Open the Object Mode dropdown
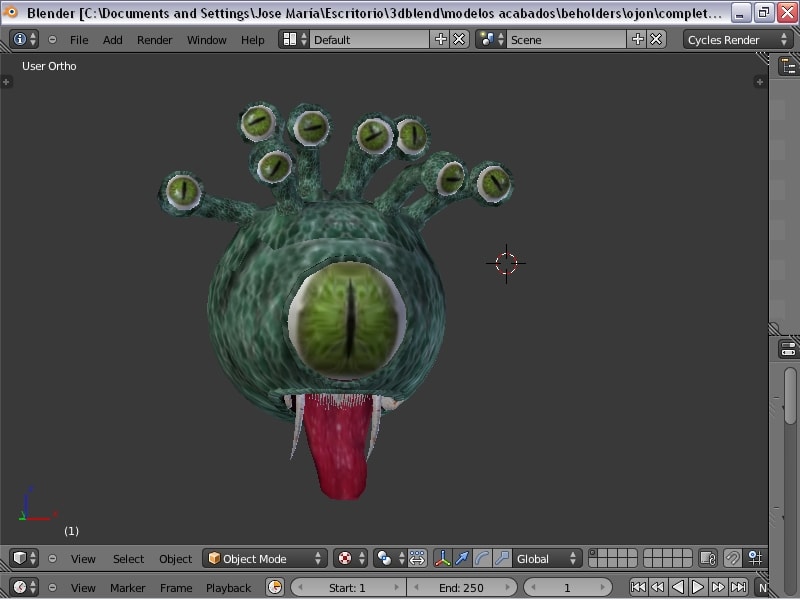The width and height of the screenshot is (800, 600). [x=265, y=558]
